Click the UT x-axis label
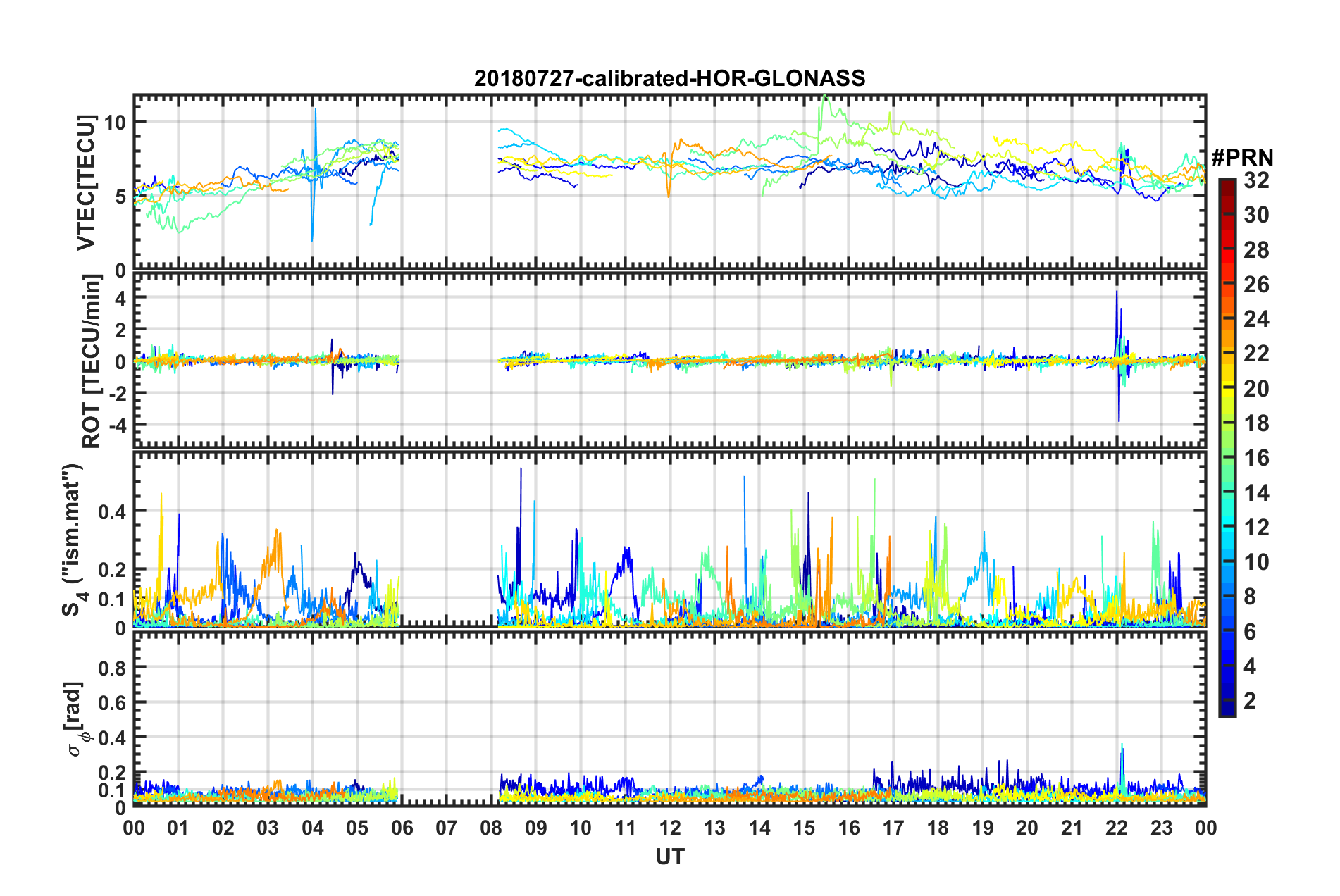Viewport: 1340px width, 896px height. coord(669,857)
